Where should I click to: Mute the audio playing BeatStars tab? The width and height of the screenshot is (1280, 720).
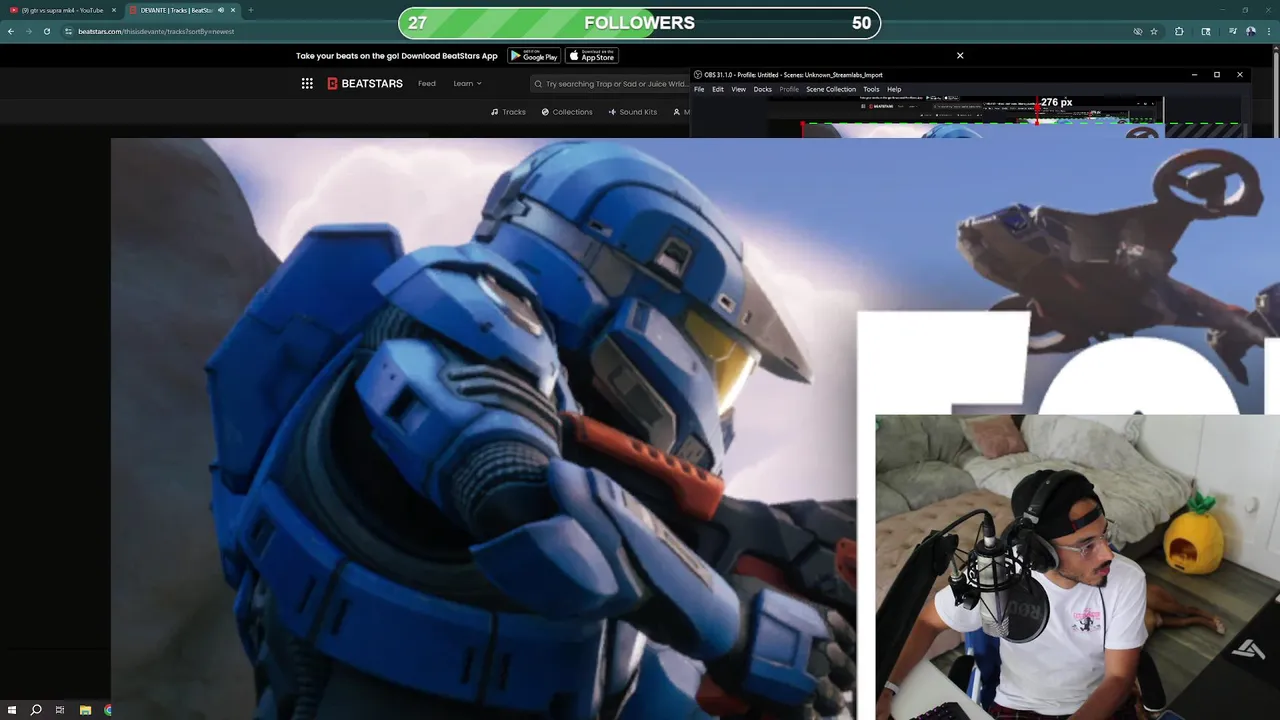220,10
